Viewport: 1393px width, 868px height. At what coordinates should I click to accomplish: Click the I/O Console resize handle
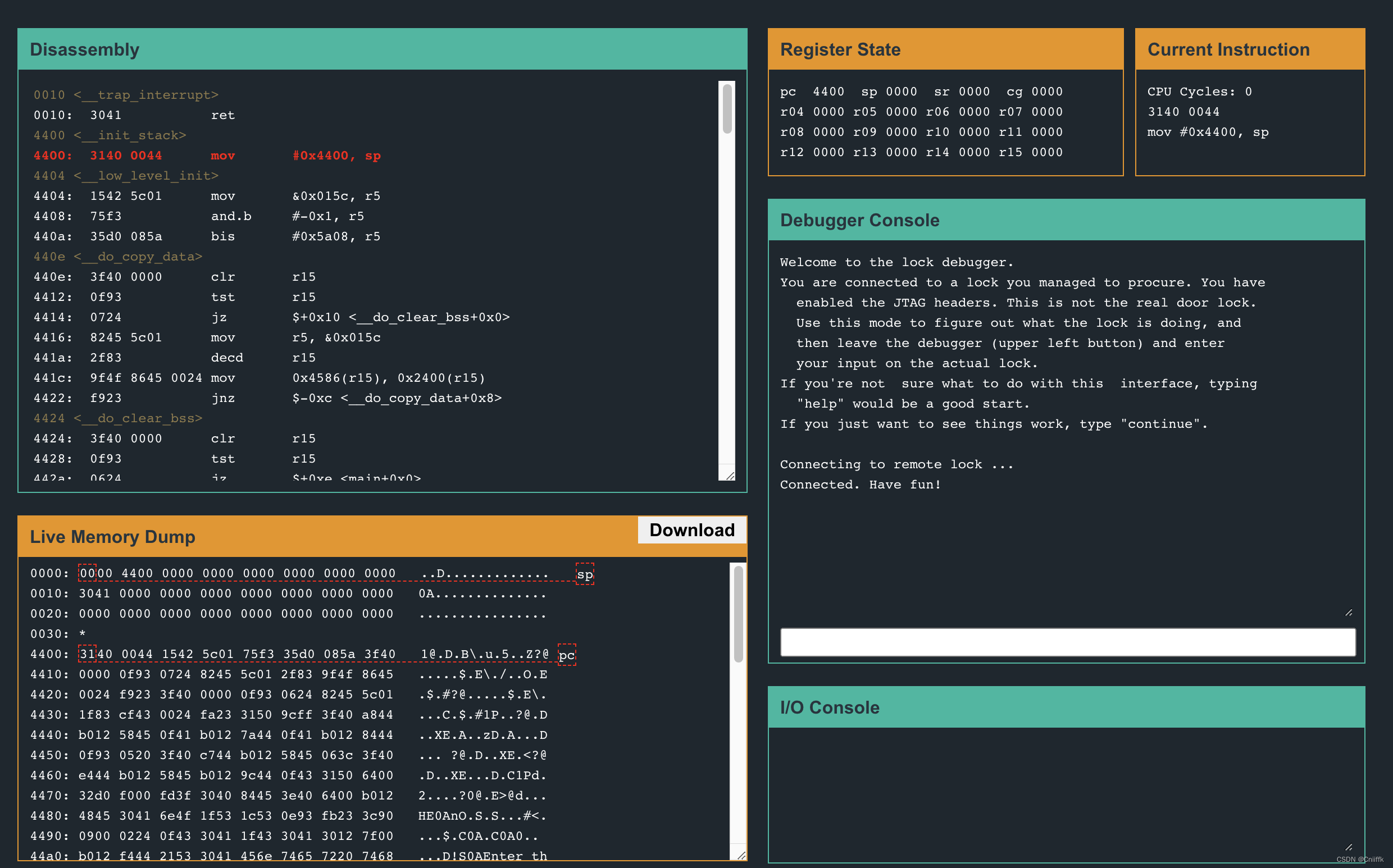[1349, 847]
